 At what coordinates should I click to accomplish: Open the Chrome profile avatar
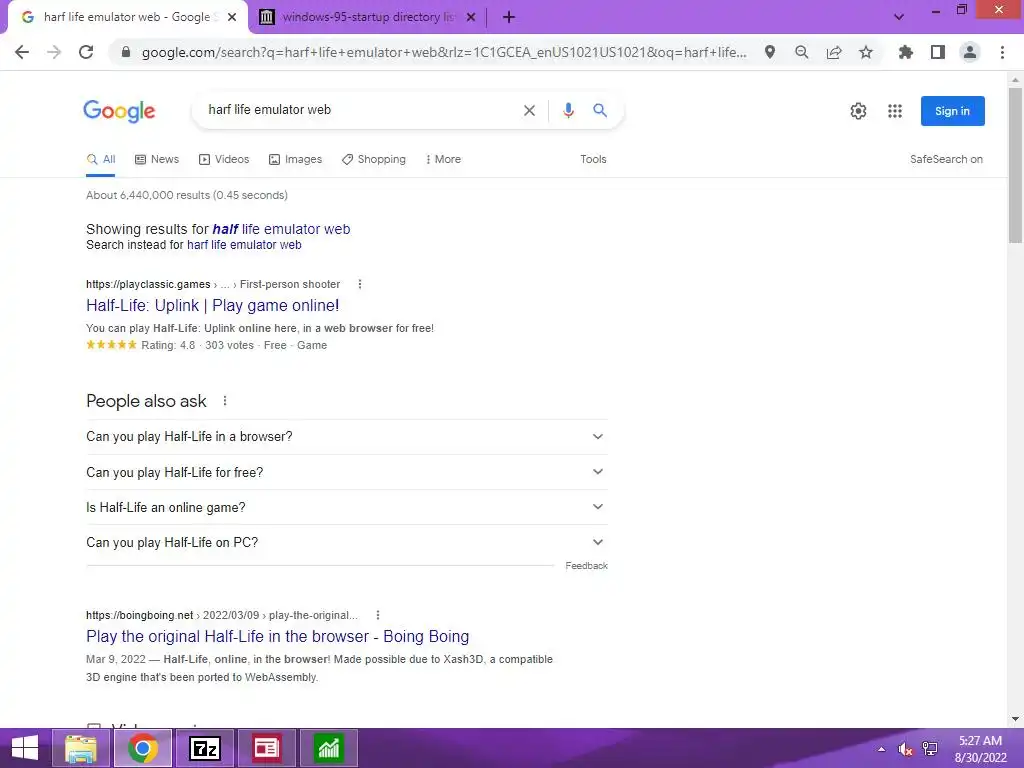click(970, 52)
